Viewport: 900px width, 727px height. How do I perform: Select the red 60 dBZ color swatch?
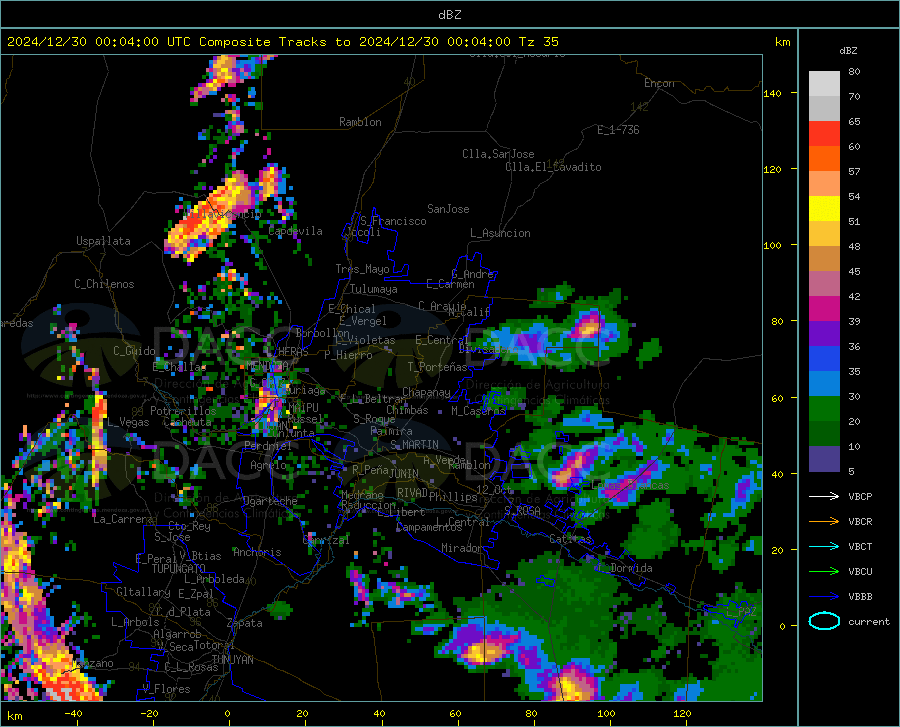point(824,134)
